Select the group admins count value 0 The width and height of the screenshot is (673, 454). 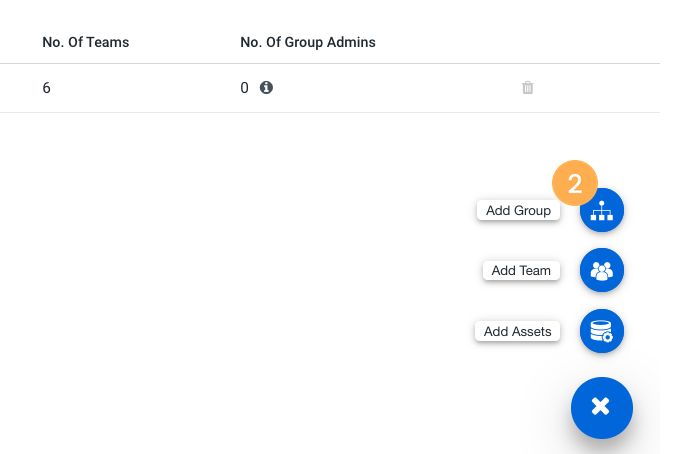click(x=244, y=88)
